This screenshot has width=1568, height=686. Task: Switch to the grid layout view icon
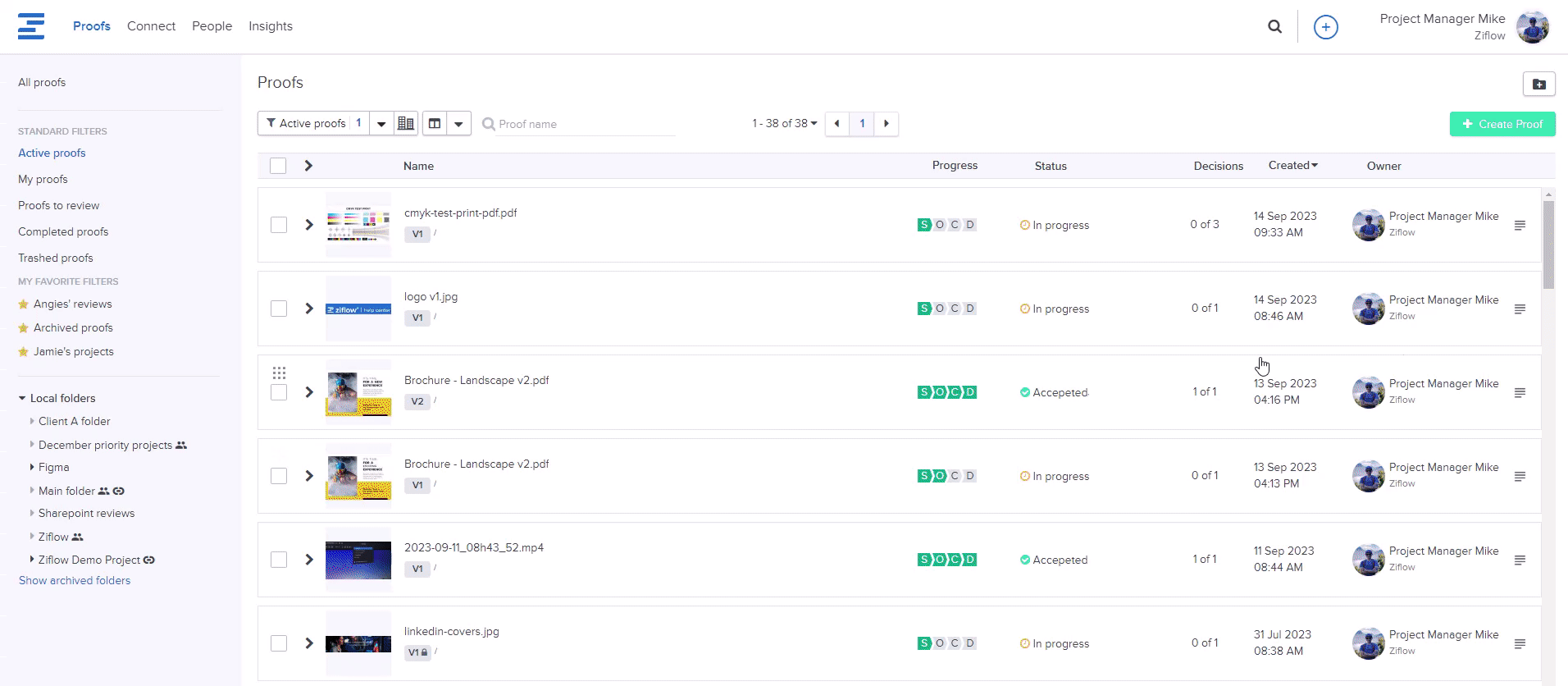(406, 124)
